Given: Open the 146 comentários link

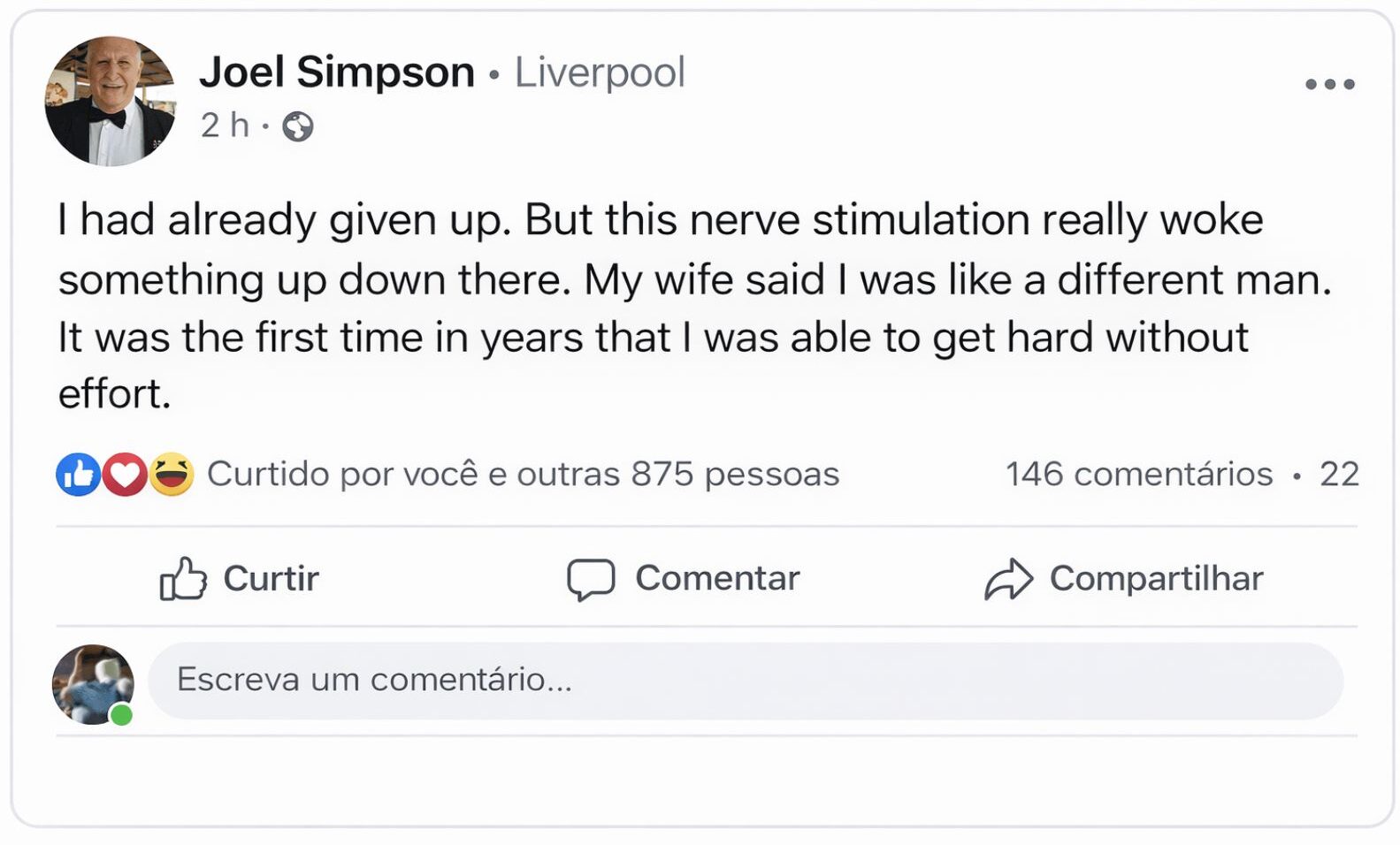Looking at the screenshot, I should (x=1138, y=475).
